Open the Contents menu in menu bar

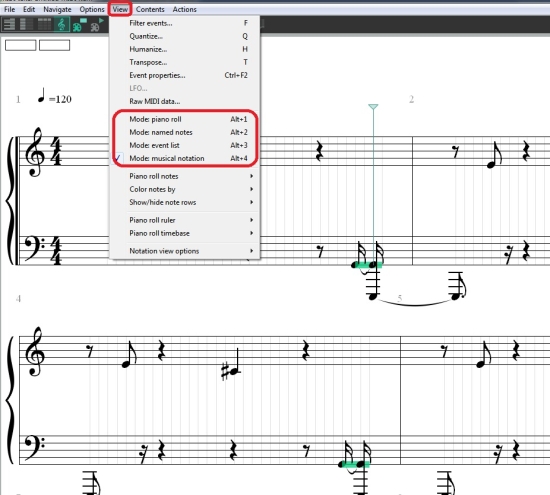coord(150,9)
